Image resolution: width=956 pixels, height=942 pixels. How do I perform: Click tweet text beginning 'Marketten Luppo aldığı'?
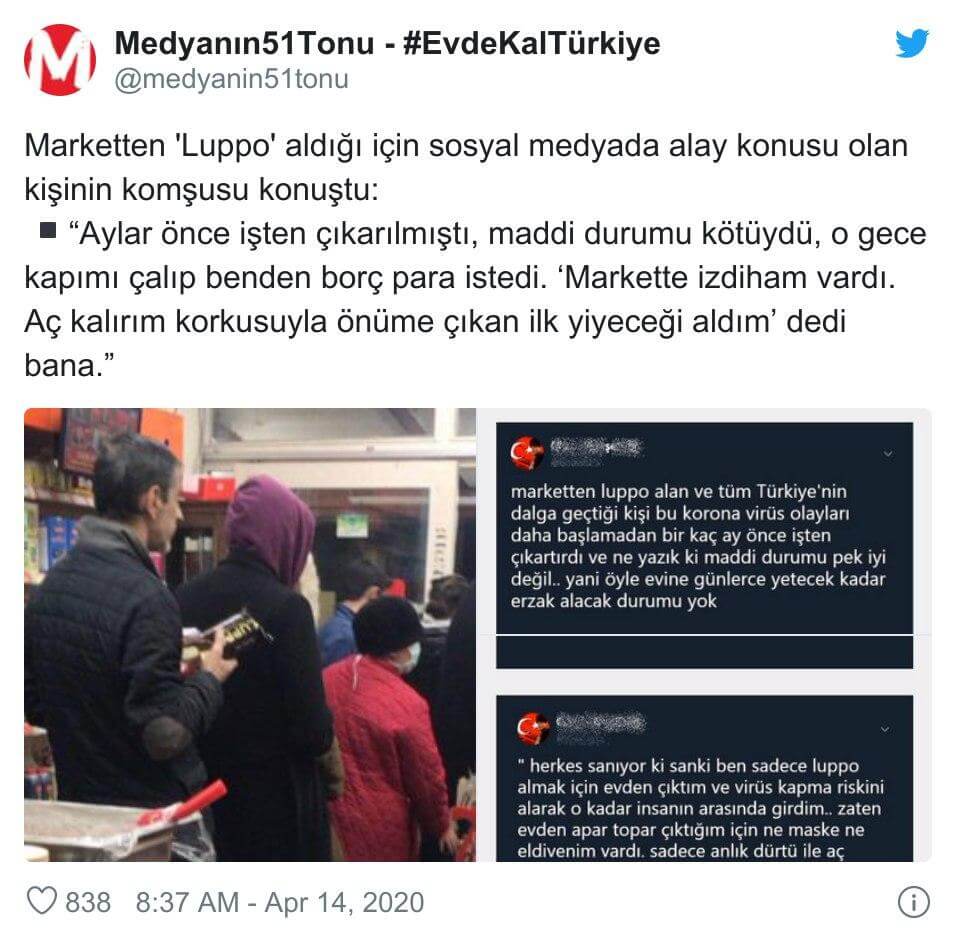pos(476,255)
